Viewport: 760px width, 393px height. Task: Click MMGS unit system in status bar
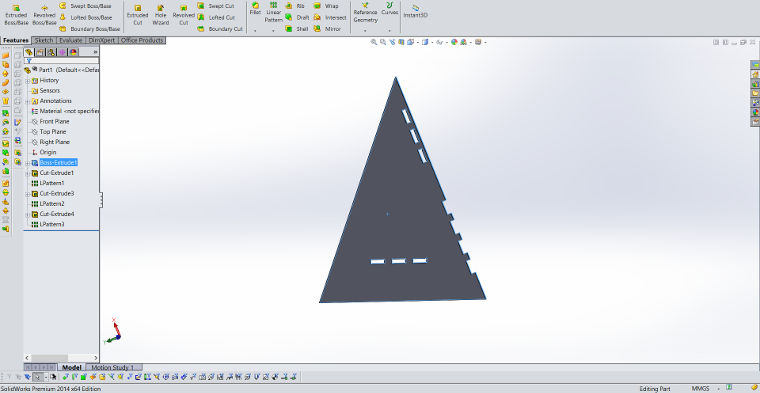pos(700,389)
